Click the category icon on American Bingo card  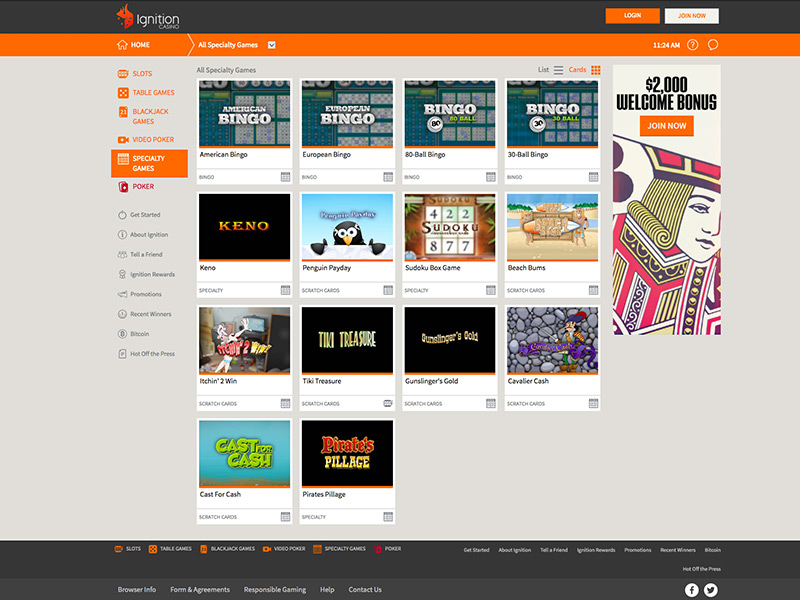pos(285,177)
